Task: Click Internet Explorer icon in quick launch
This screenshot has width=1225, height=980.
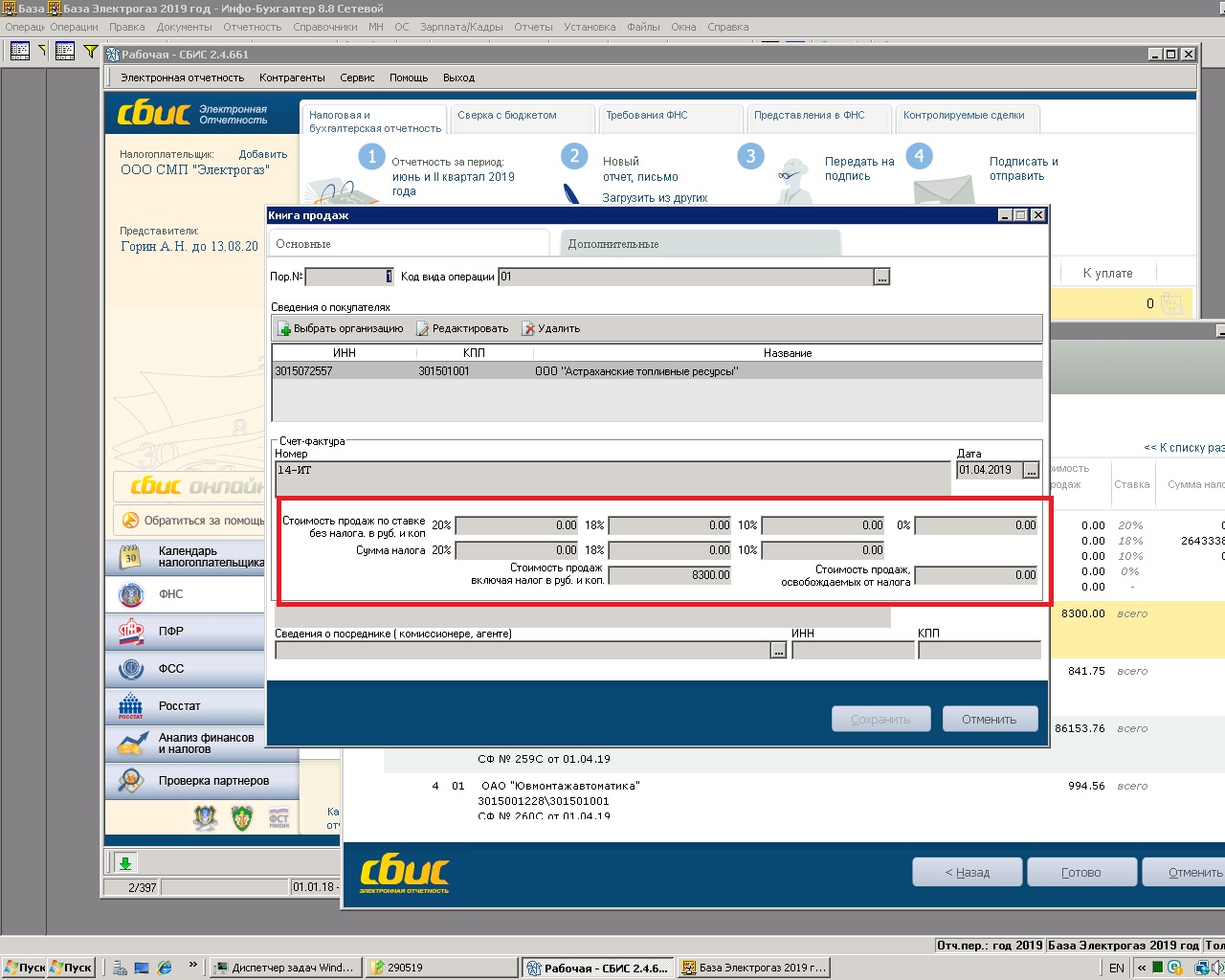Action: tap(165, 968)
